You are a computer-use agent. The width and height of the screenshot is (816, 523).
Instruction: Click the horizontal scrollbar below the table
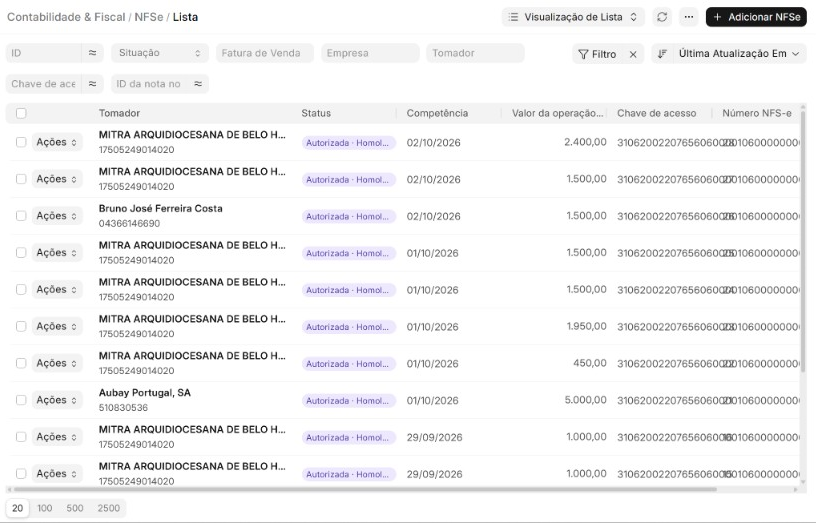(x=365, y=489)
